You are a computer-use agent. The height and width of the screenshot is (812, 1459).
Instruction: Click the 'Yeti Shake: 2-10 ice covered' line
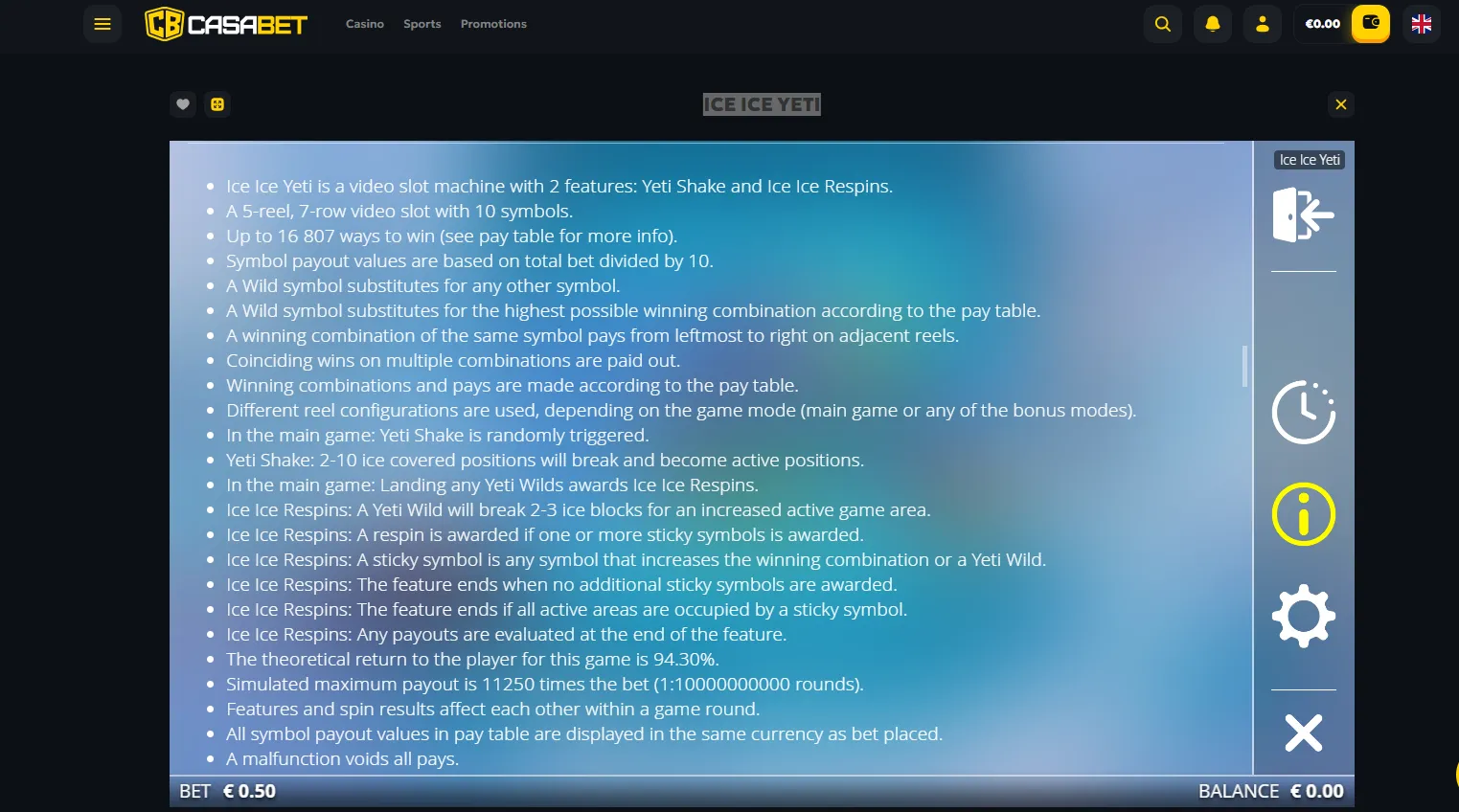tap(545, 460)
